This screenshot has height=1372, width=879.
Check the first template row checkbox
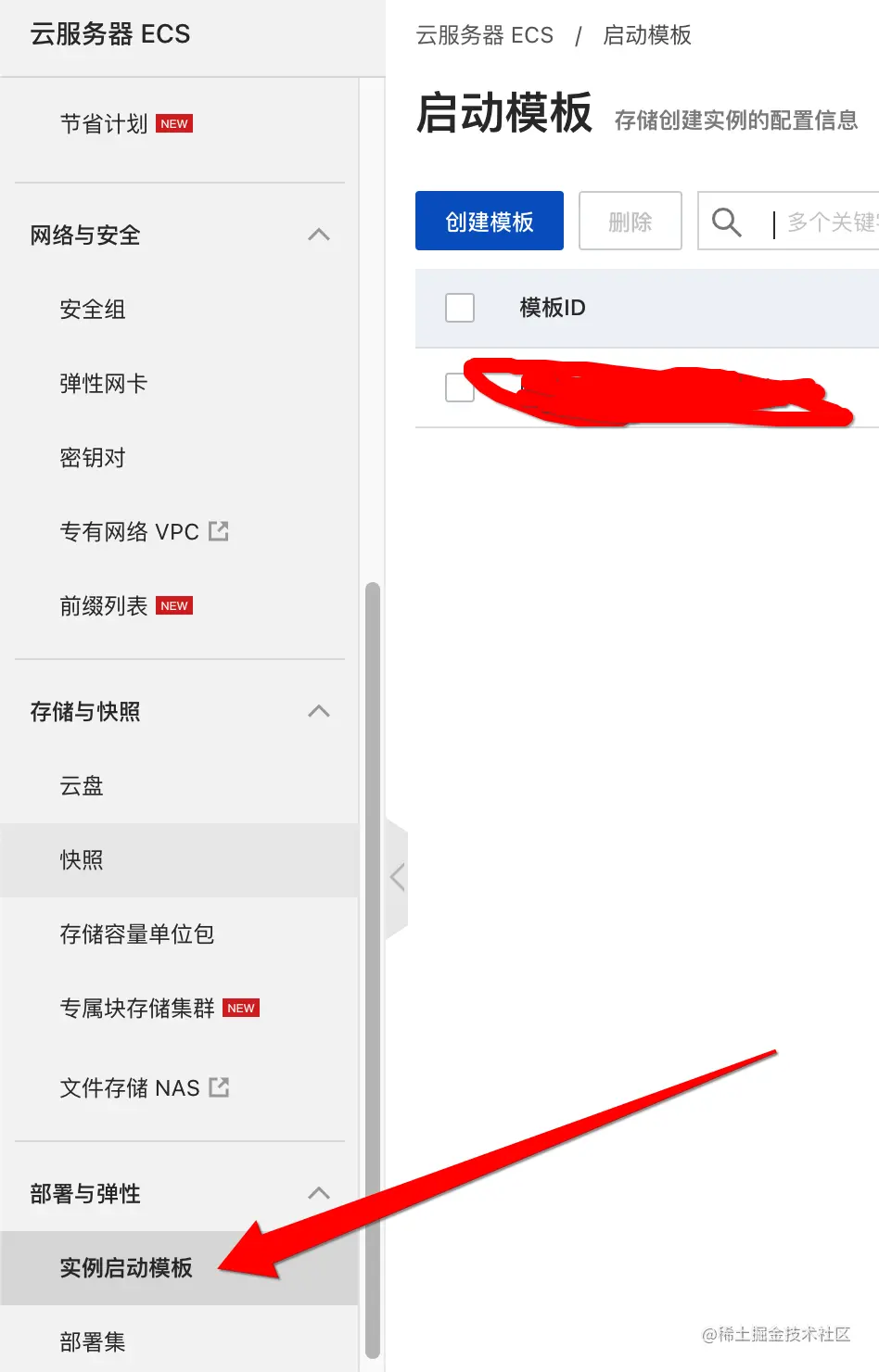[460, 387]
